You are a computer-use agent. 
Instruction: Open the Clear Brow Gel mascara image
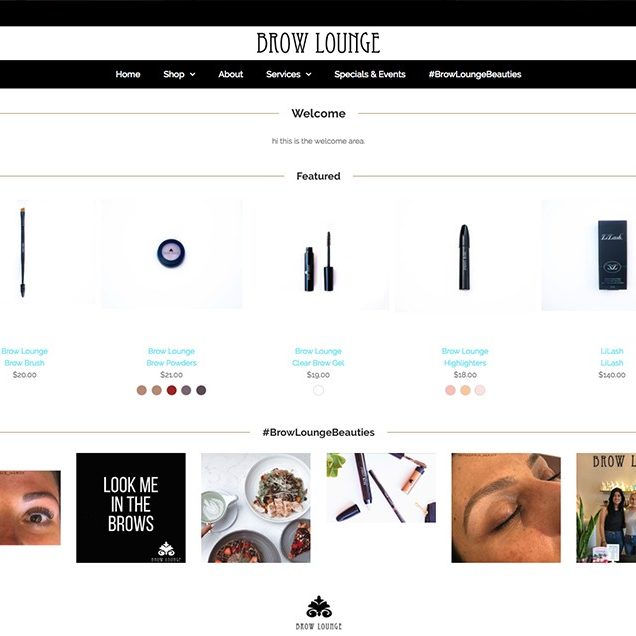[x=318, y=255]
